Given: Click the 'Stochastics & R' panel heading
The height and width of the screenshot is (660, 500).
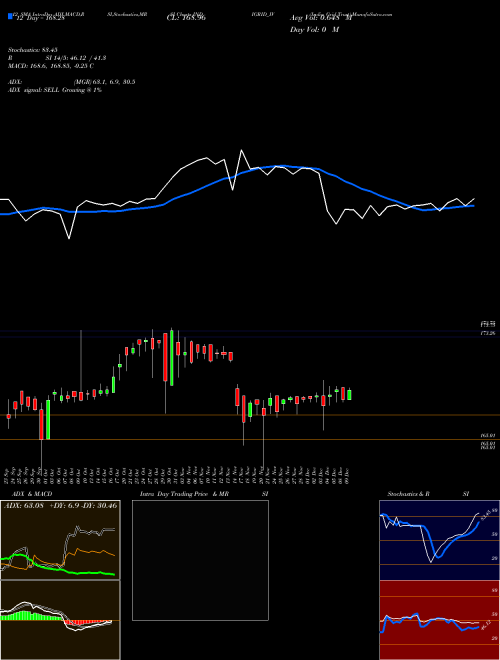Looking at the screenshot, I should (408, 494).
